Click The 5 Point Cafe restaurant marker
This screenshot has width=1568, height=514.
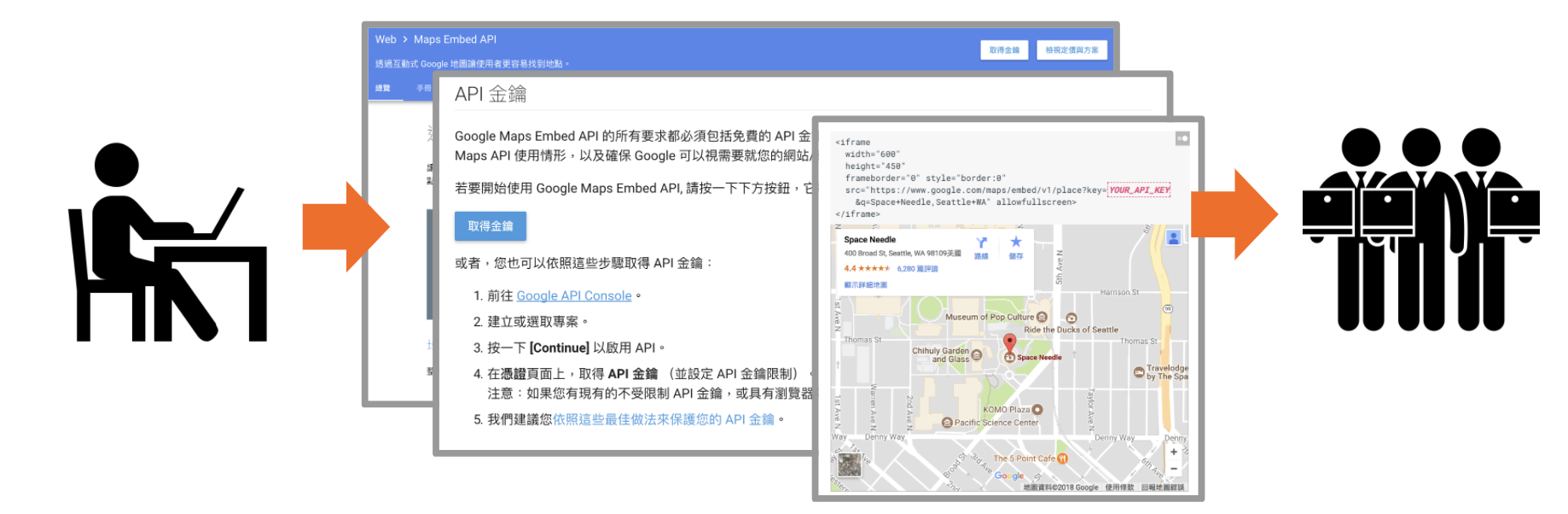click(x=1062, y=459)
